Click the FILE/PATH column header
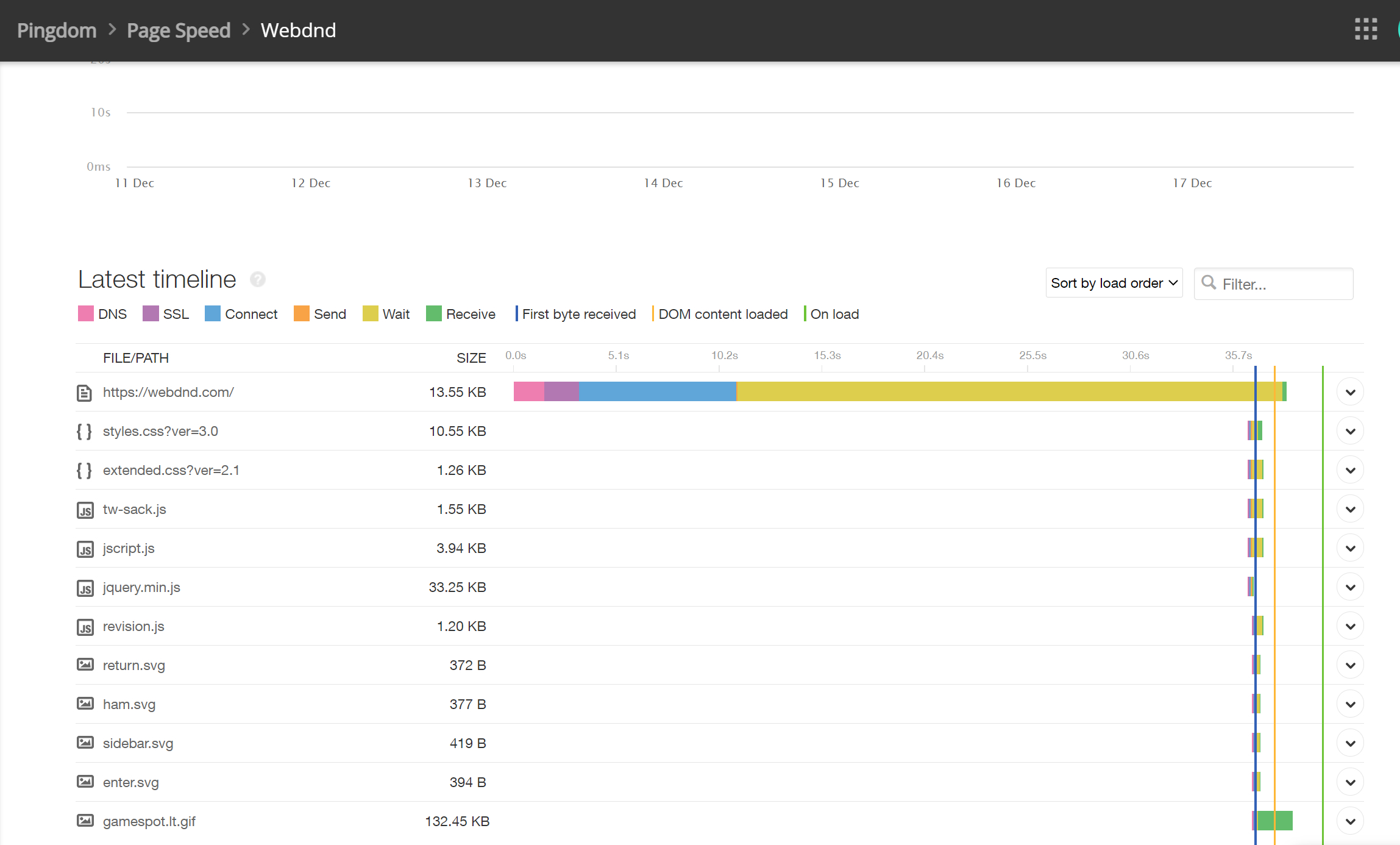The width and height of the screenshot is (1400, 845). point(136,358)
